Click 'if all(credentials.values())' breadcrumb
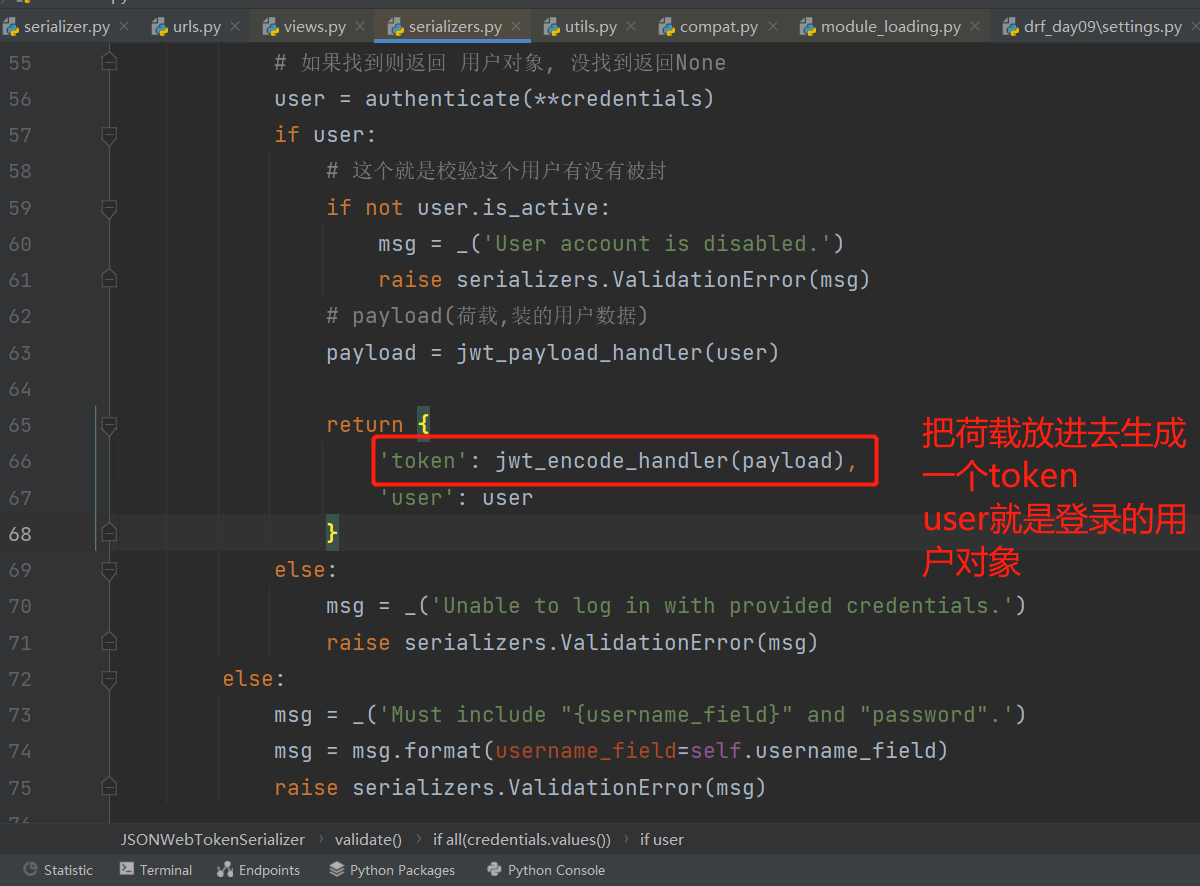The width and height of the screenshot is (1200, 886). click(521, 839)
